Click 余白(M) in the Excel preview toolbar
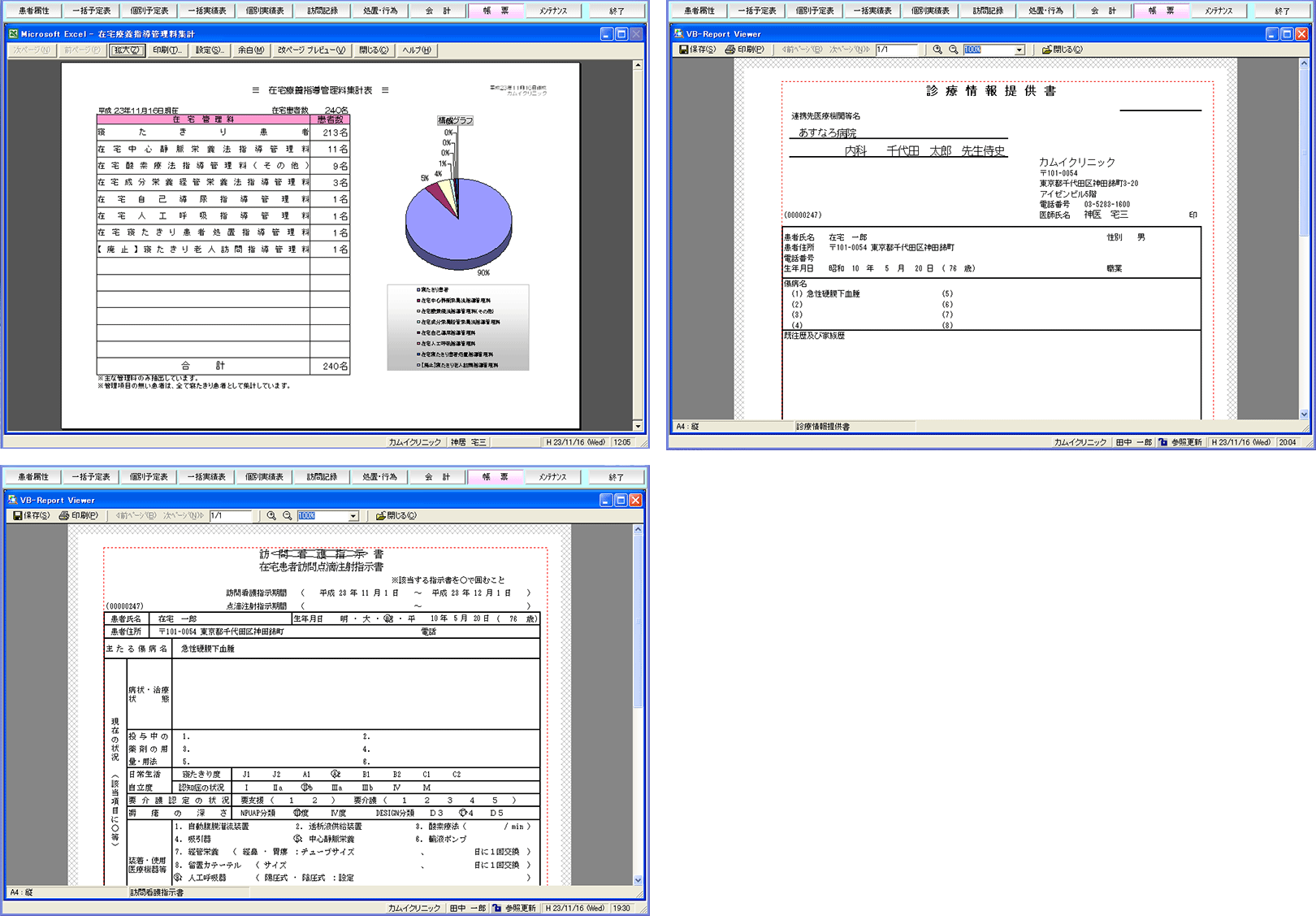Image resolution: width=1316 pixels, height=916 pixels. (x=250, y=50)
